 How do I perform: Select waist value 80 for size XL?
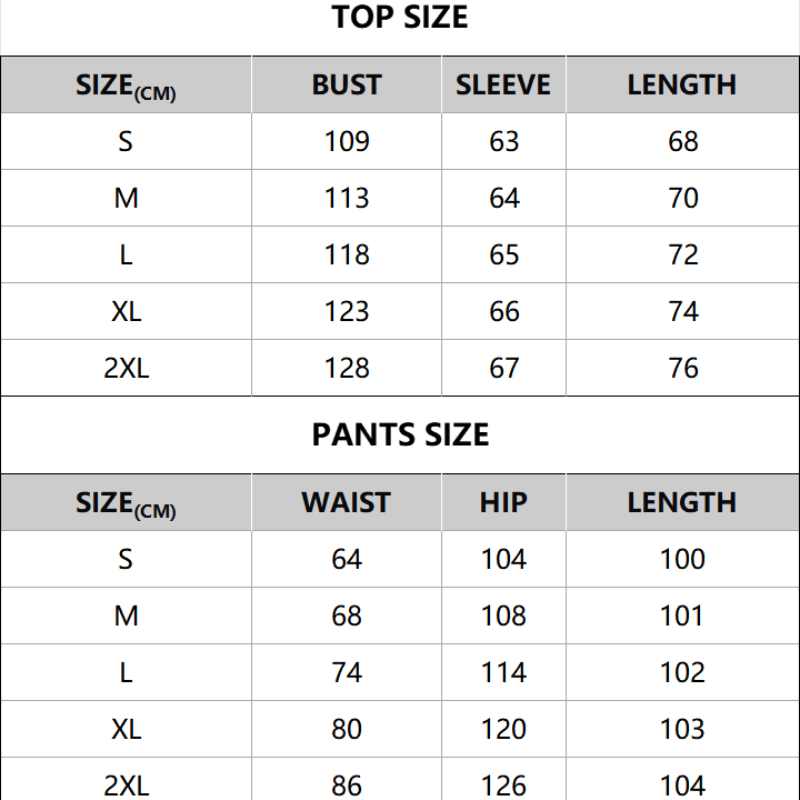(346, 730)
